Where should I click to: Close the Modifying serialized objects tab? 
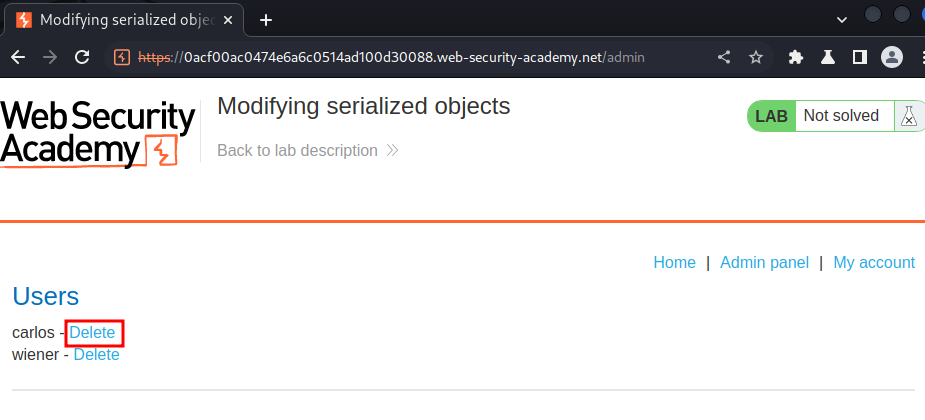pyautogui.click(x=232, y=19)
